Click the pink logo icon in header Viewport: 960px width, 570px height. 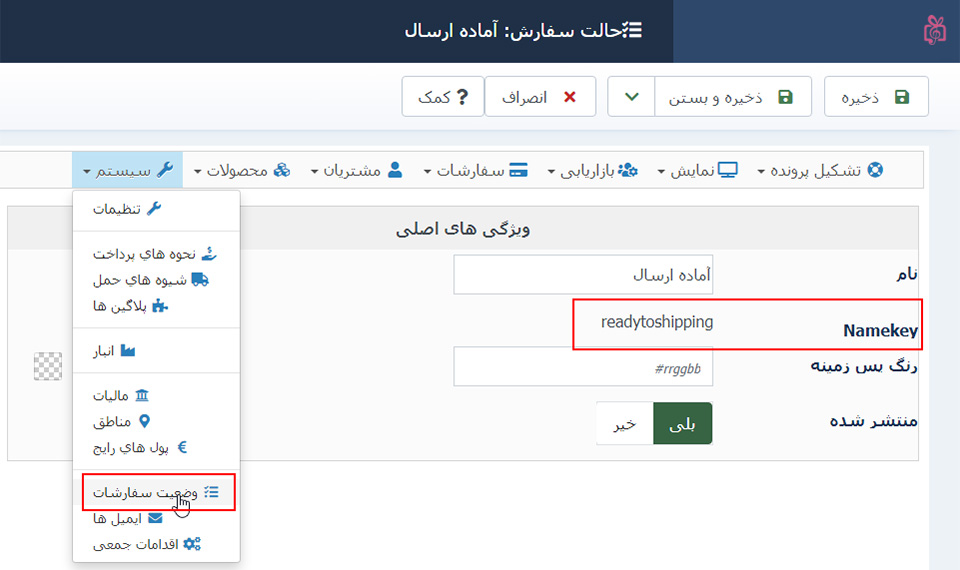tap(935, 30)
